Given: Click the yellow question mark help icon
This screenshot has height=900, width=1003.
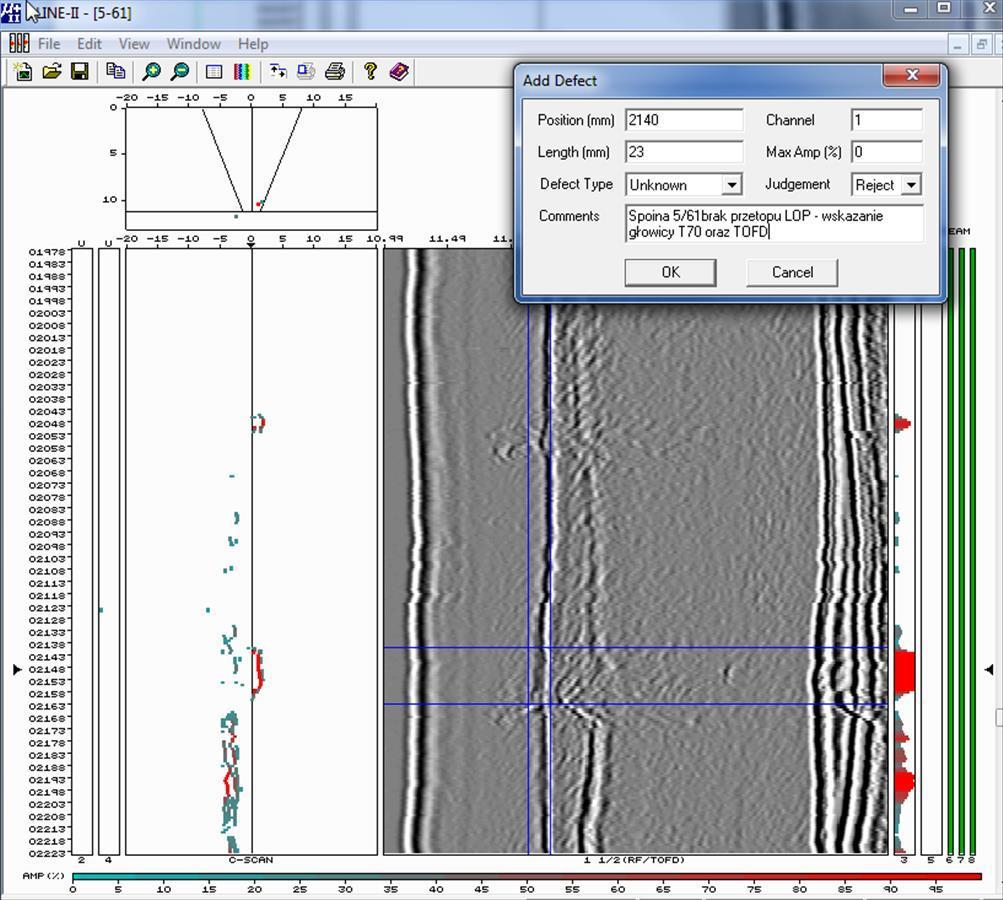Looking at the screenshot, I should (x=370, y=72).
